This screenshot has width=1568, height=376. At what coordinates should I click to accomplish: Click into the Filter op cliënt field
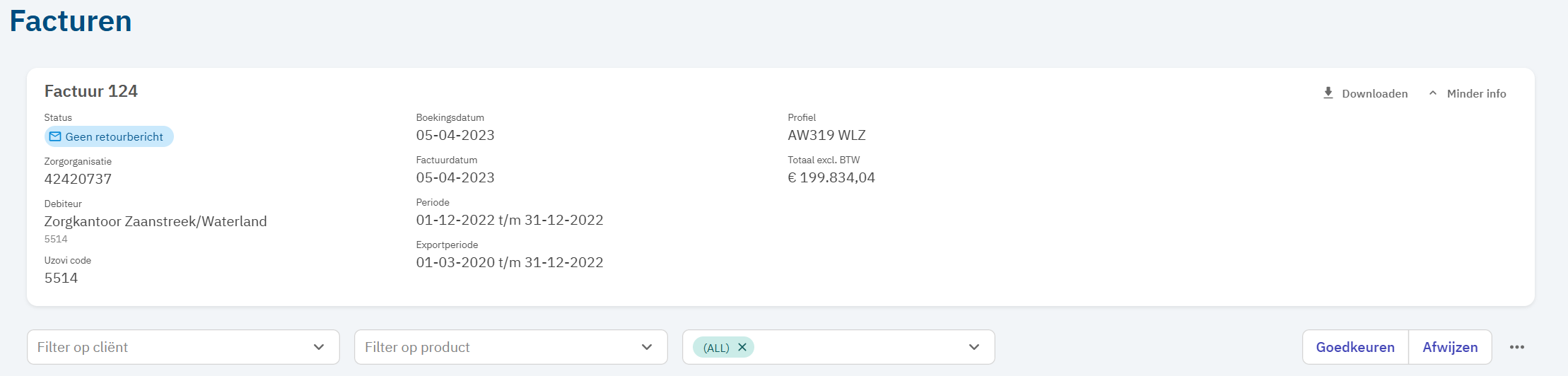pyautogui.click(x=170, y=347)
